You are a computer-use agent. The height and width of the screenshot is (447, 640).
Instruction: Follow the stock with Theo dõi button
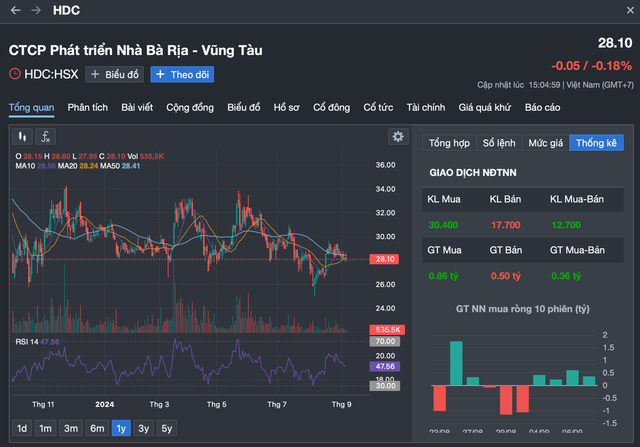point(182,74)
